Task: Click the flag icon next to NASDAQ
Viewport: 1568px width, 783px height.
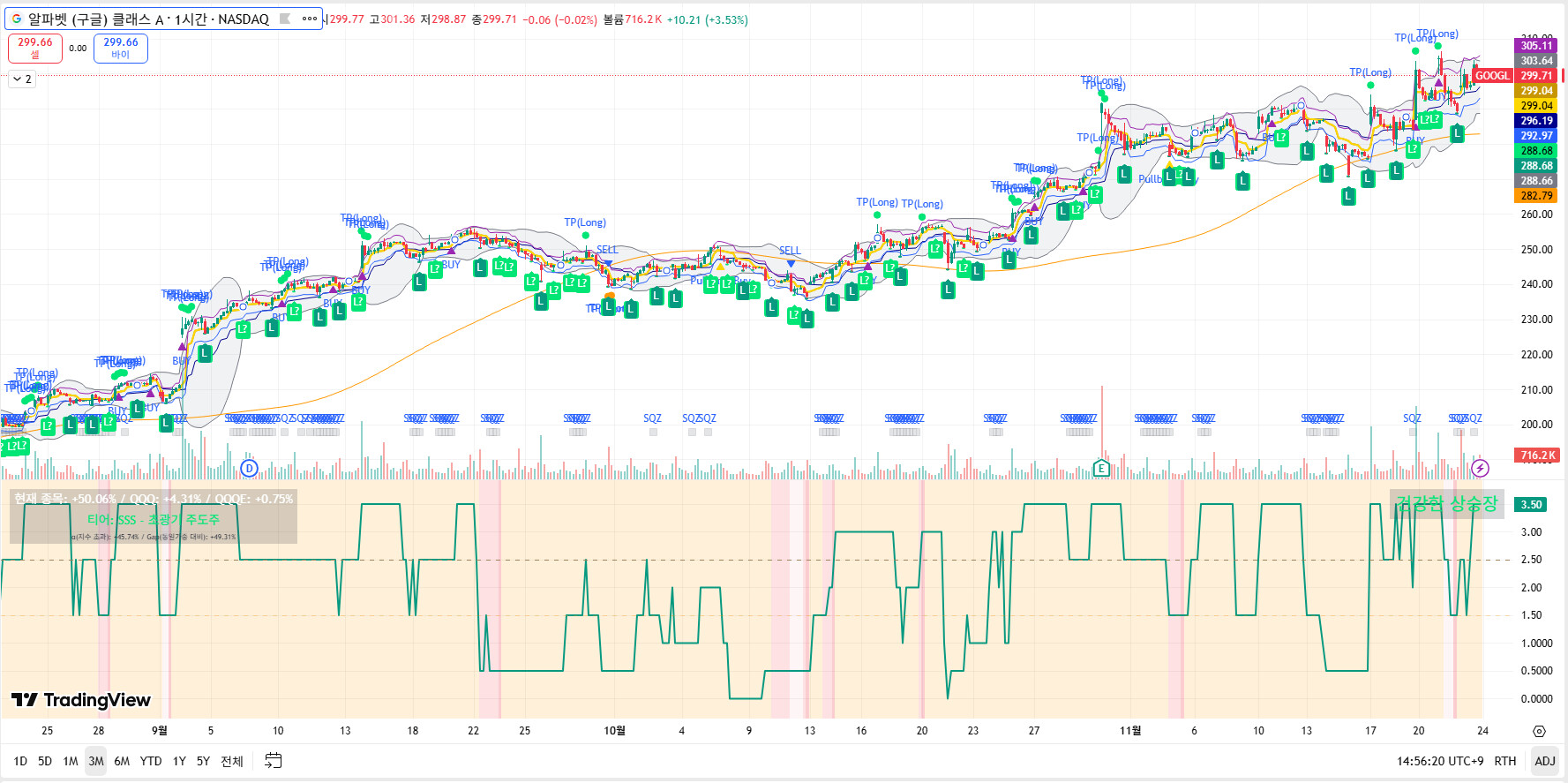Action: click(285, 19)
